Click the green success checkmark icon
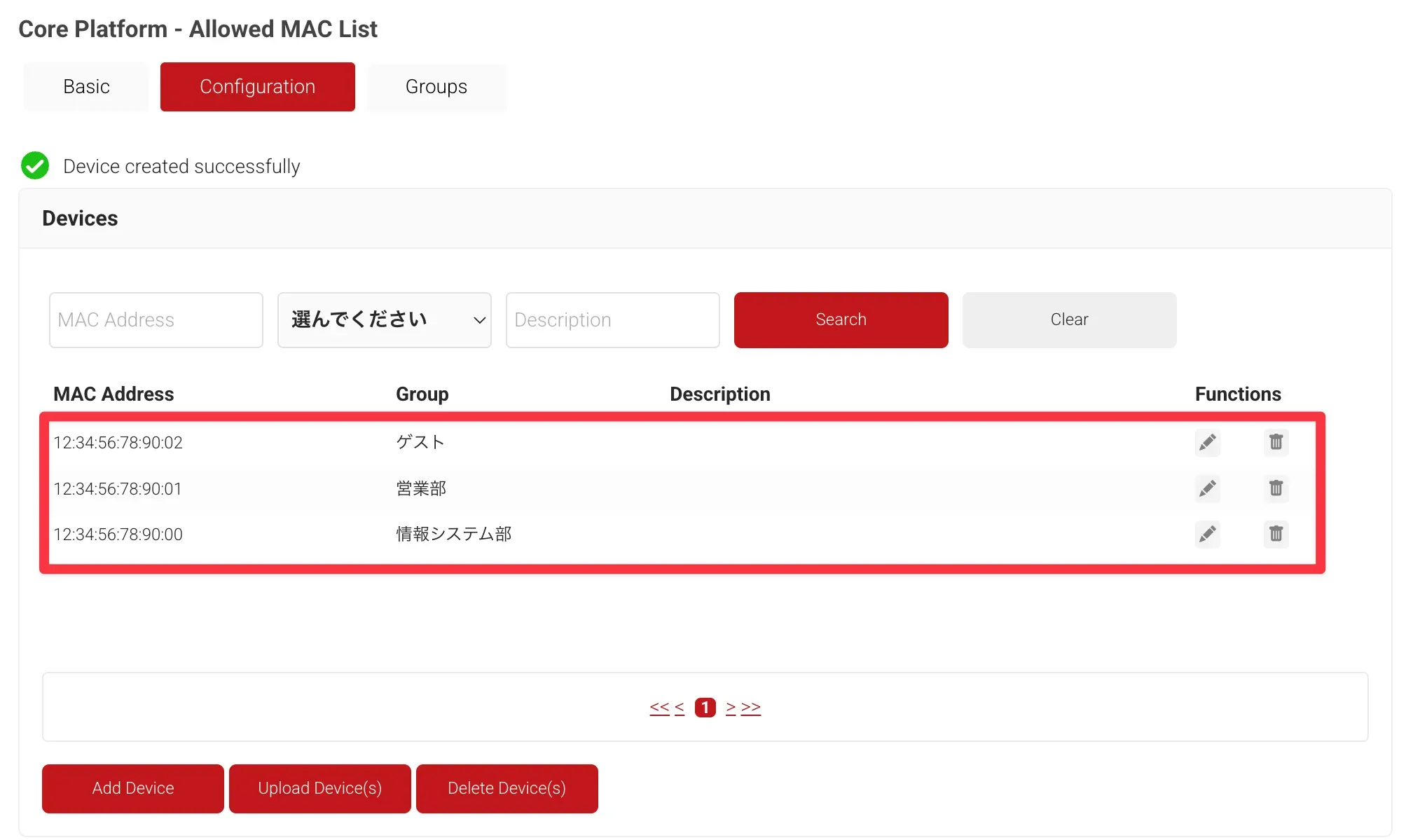The width and height of the screenshot is (1413, 840). click(35, 166)
